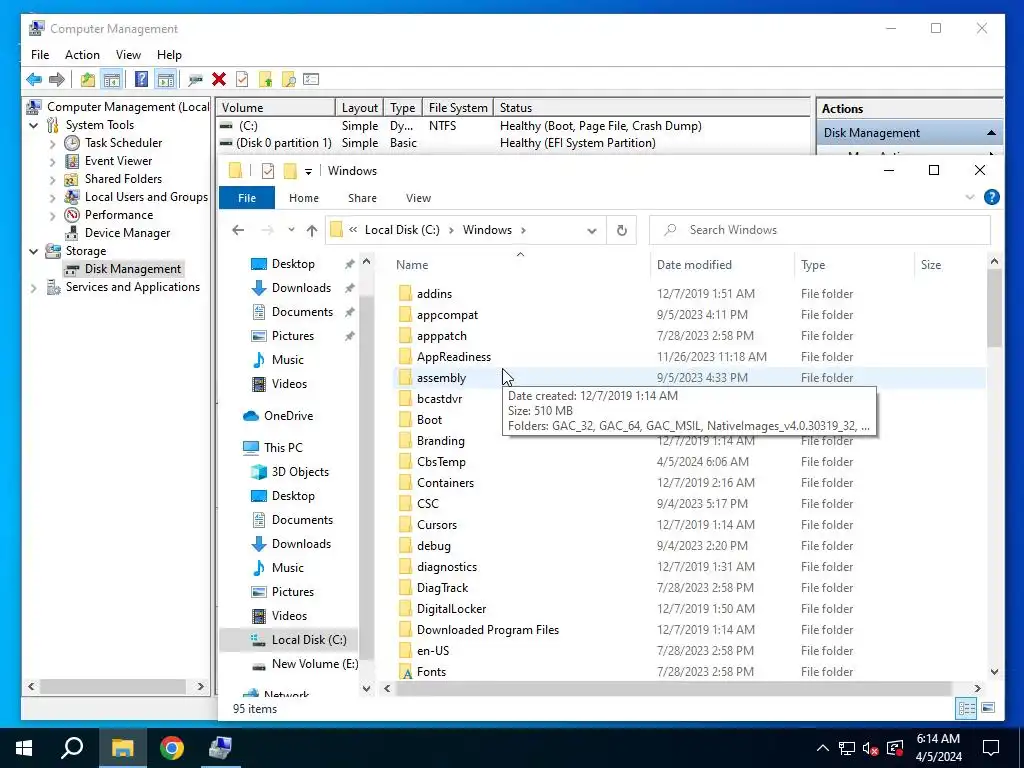This screenshot has width=1024, height=768.
Task: Switch to Large icons view button
Action: (988, 708)
